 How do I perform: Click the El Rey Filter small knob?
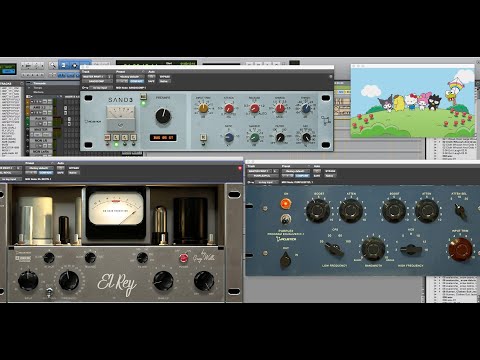(x=142, y=257)
